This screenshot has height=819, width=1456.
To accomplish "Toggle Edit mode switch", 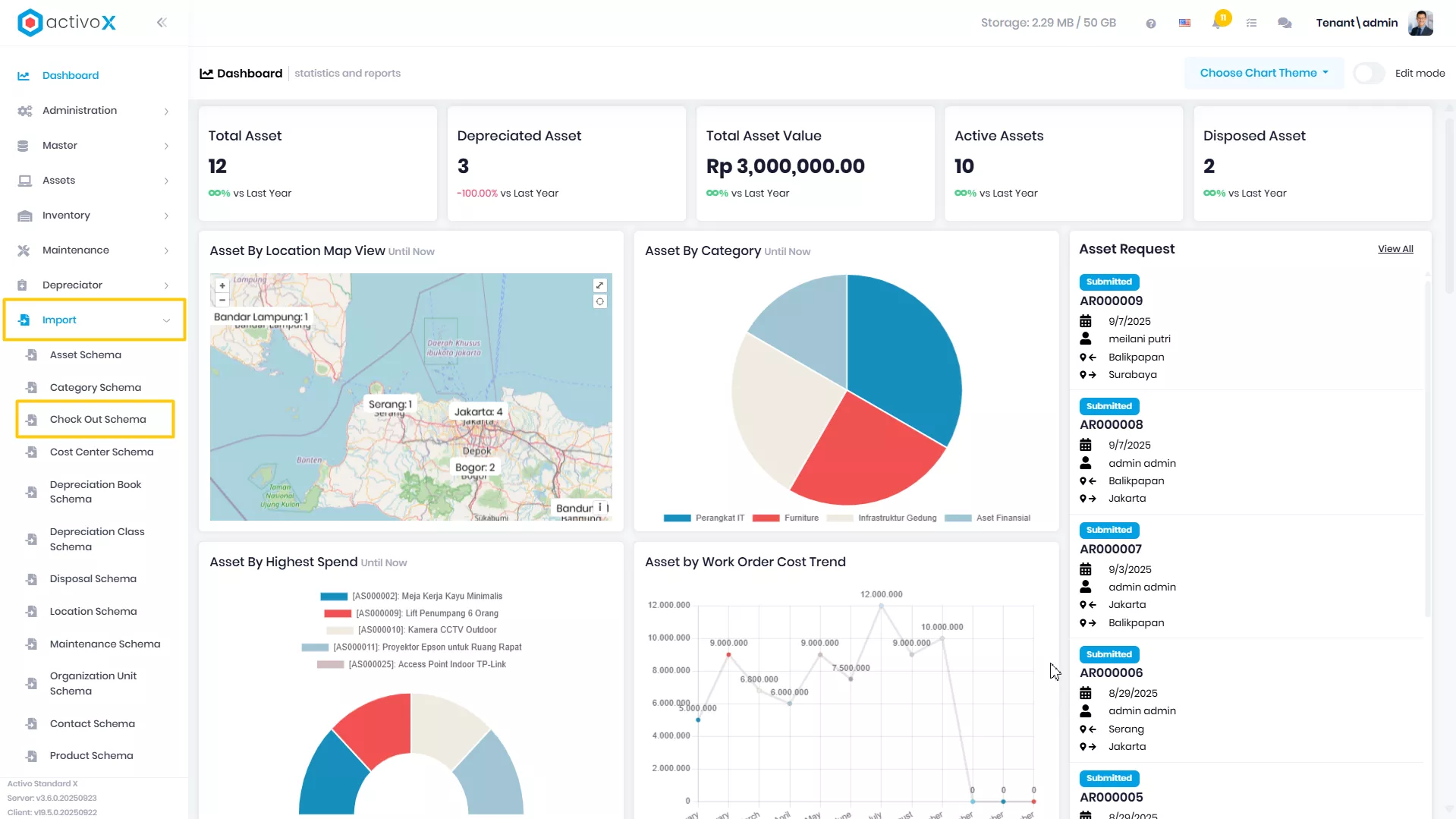I will (1369, 74).
